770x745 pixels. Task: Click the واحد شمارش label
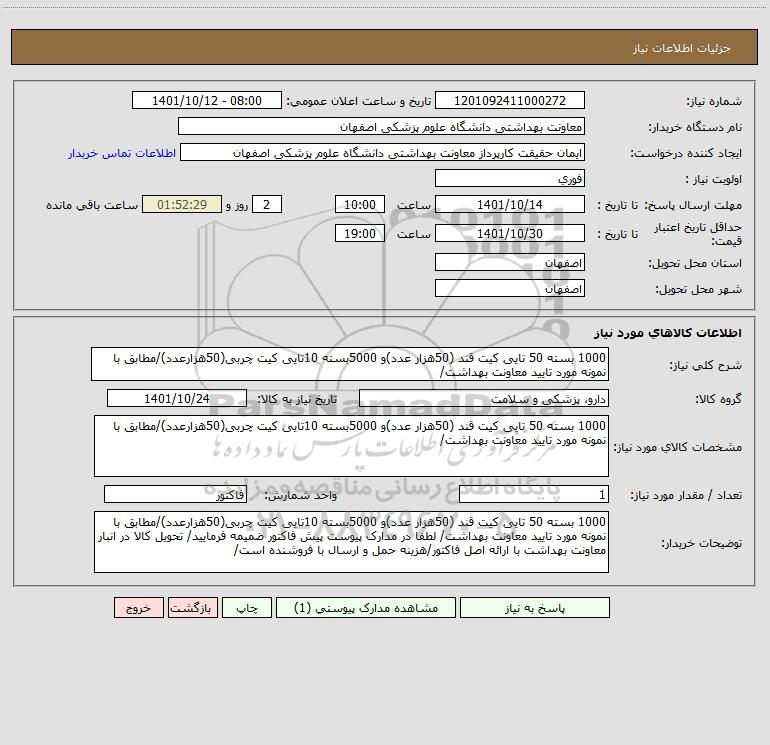click(x=301, y=496)
